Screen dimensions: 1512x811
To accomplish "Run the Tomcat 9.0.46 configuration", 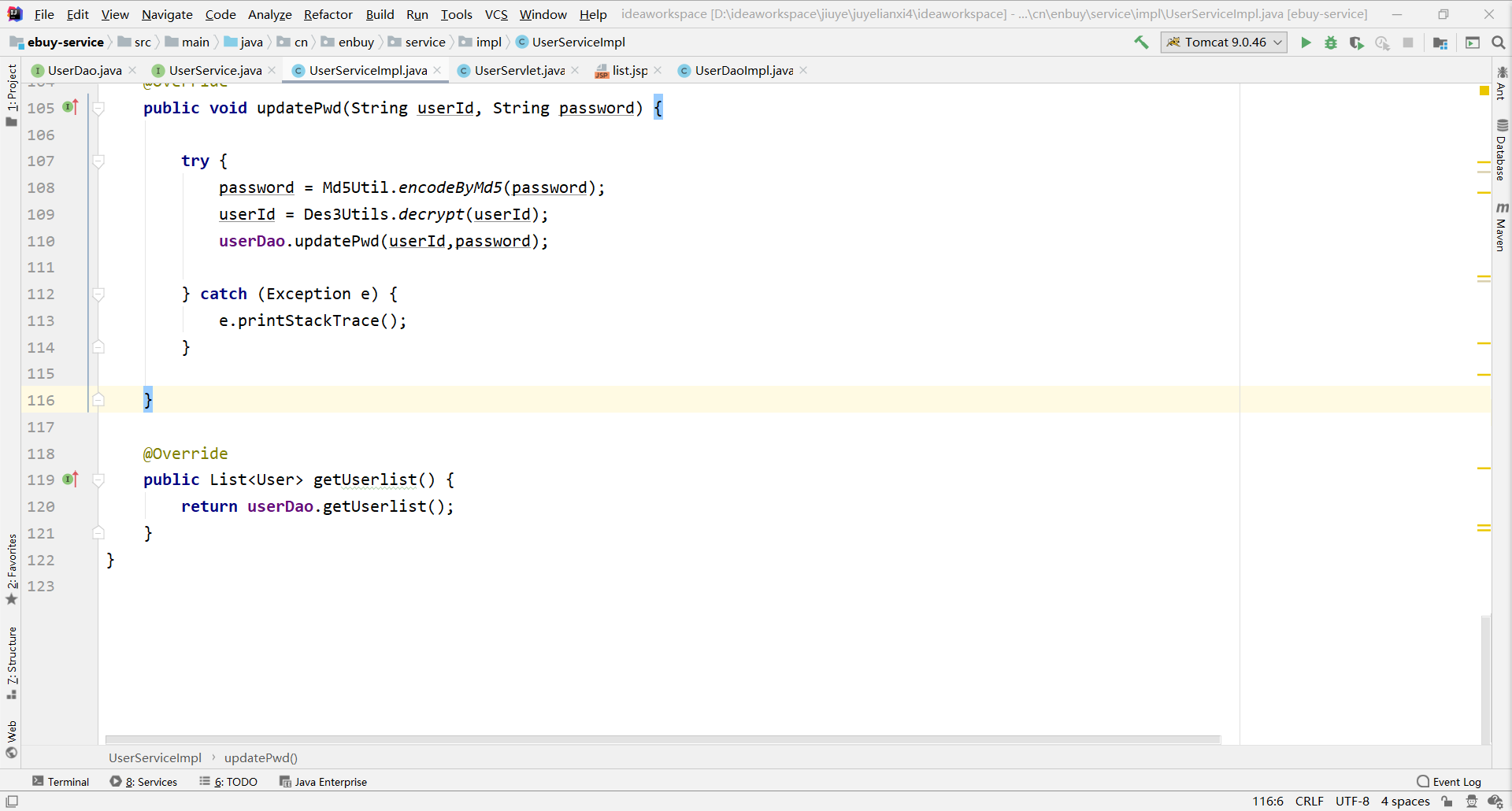I will tap(1306, 43).
